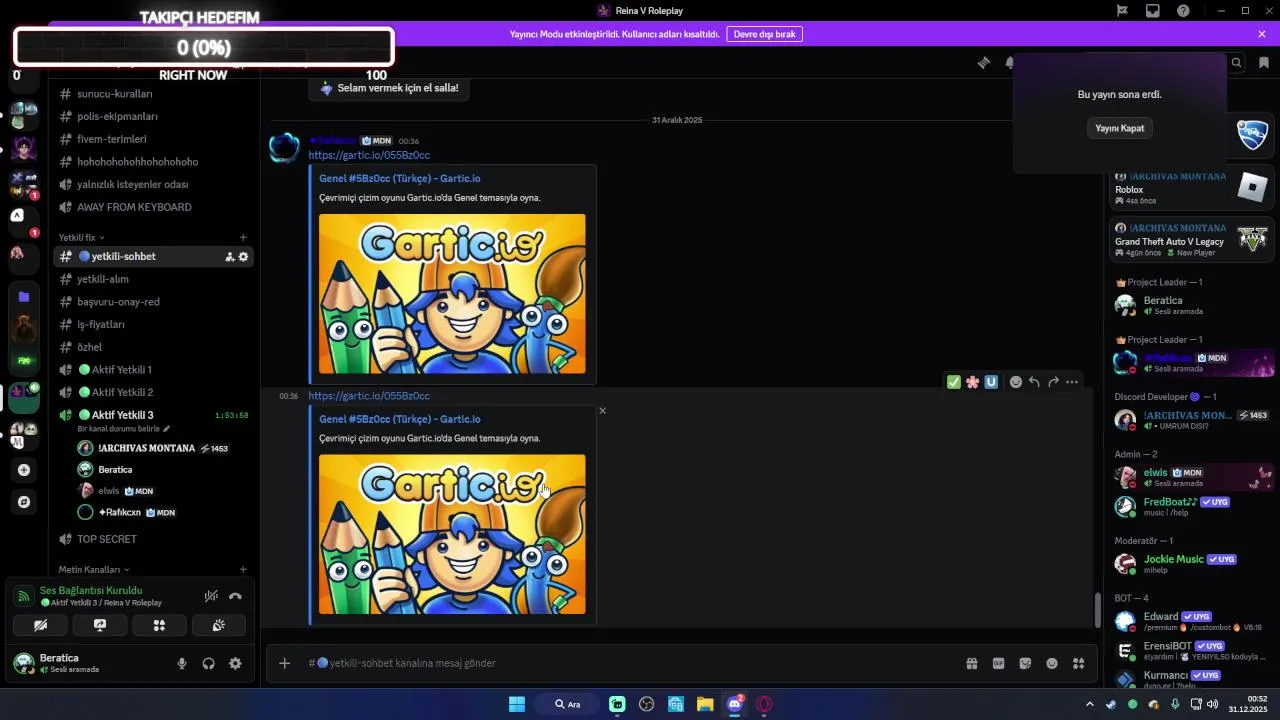Open apps launcher in chat bar
This screenshot has width=1280, height=720.
pyautogui.click(x=1078, y=663)
